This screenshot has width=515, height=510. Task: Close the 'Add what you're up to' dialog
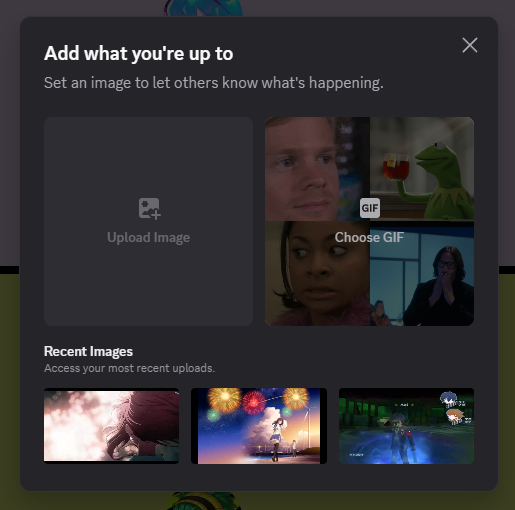point(470,45)
